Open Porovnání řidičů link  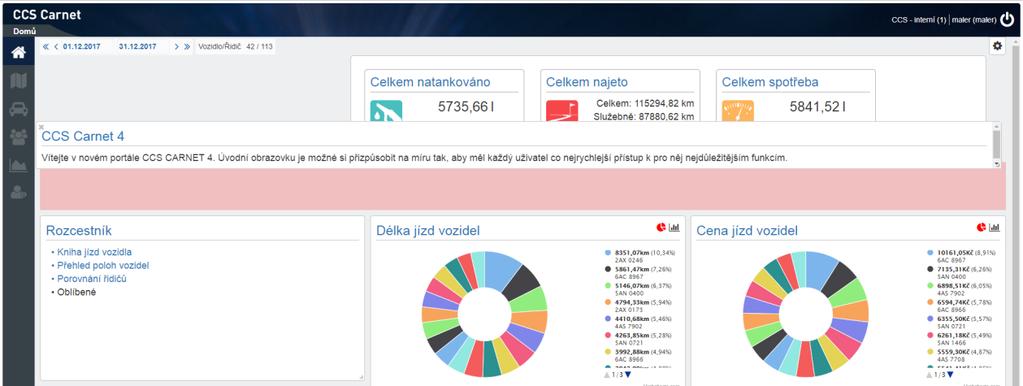tap(92, 278)
